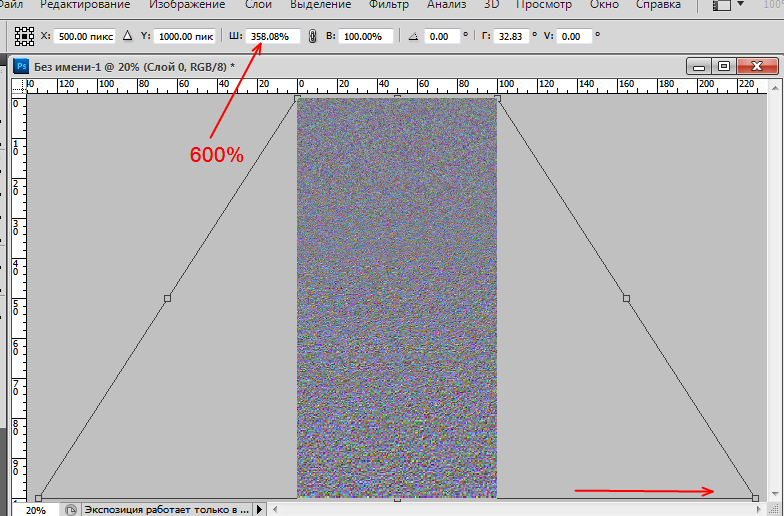Click the reference point locator icon

(x=24, y=36)
